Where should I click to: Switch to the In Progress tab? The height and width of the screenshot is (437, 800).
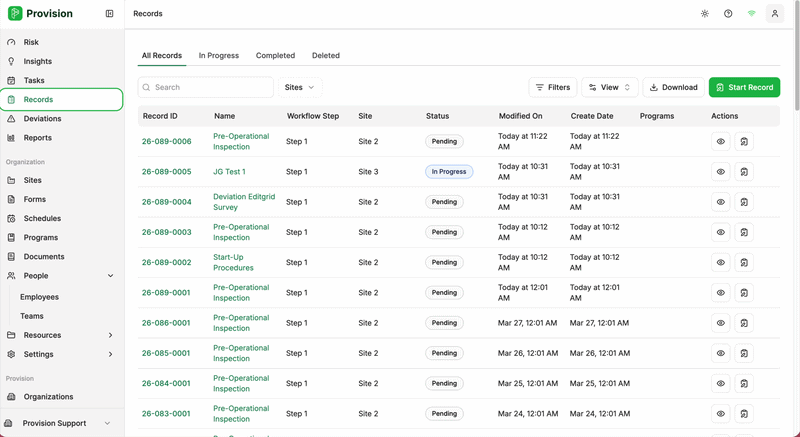pos(218,56)
